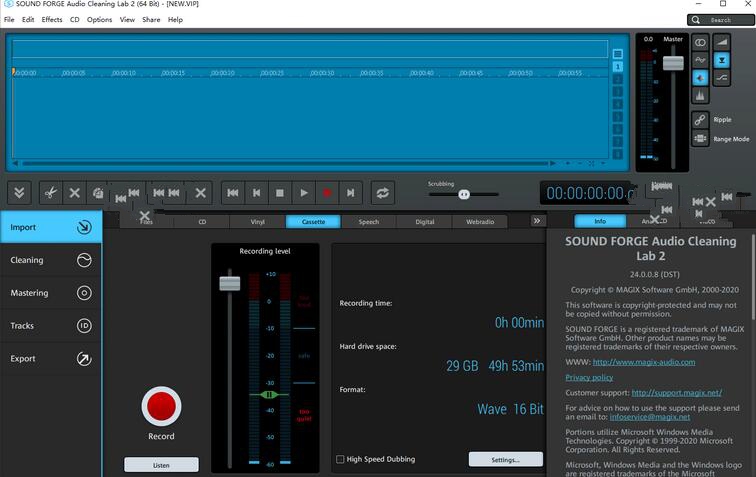Open the Share menu

pos(151,20)
